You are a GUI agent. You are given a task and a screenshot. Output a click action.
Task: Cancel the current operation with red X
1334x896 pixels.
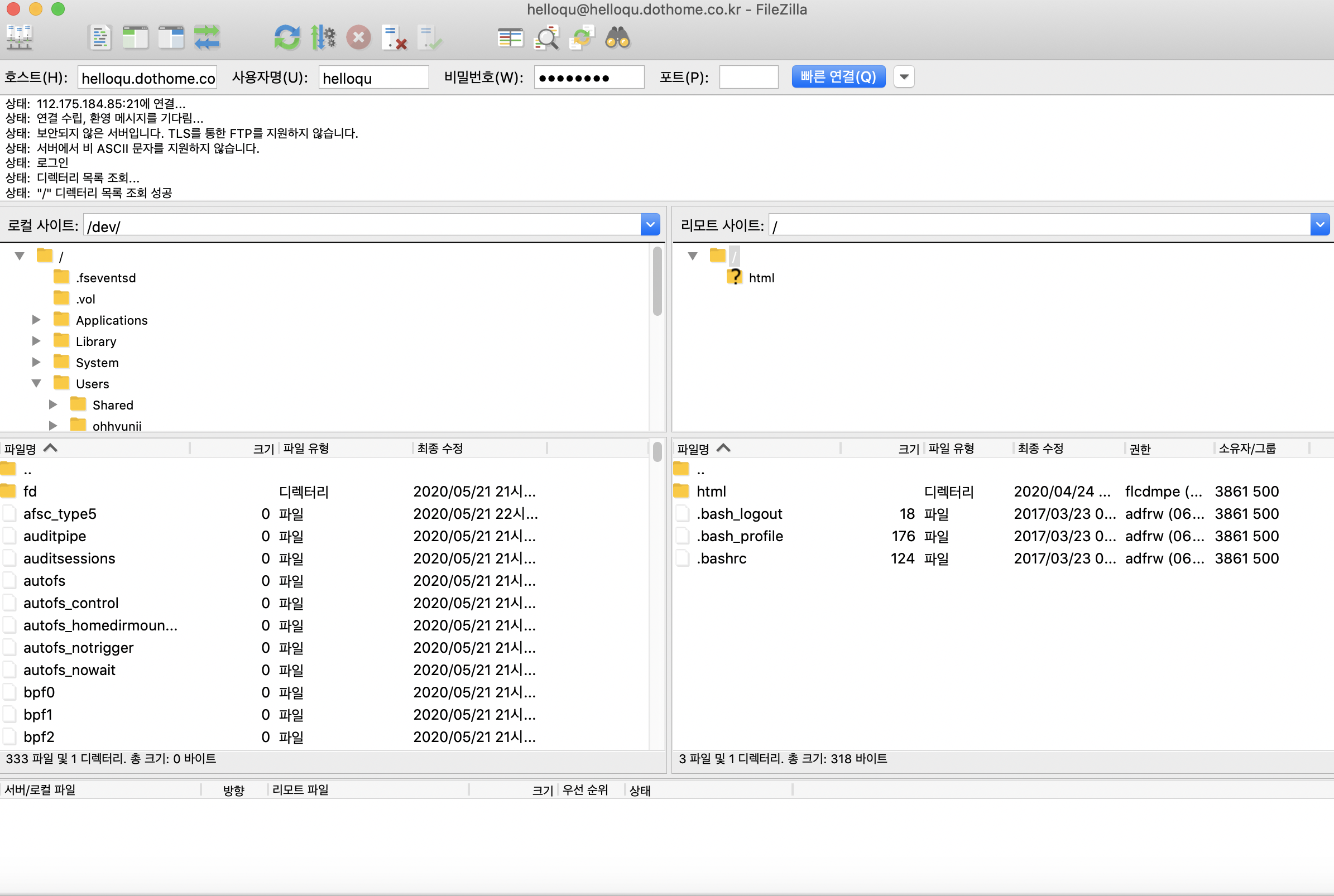click(358, 38)
